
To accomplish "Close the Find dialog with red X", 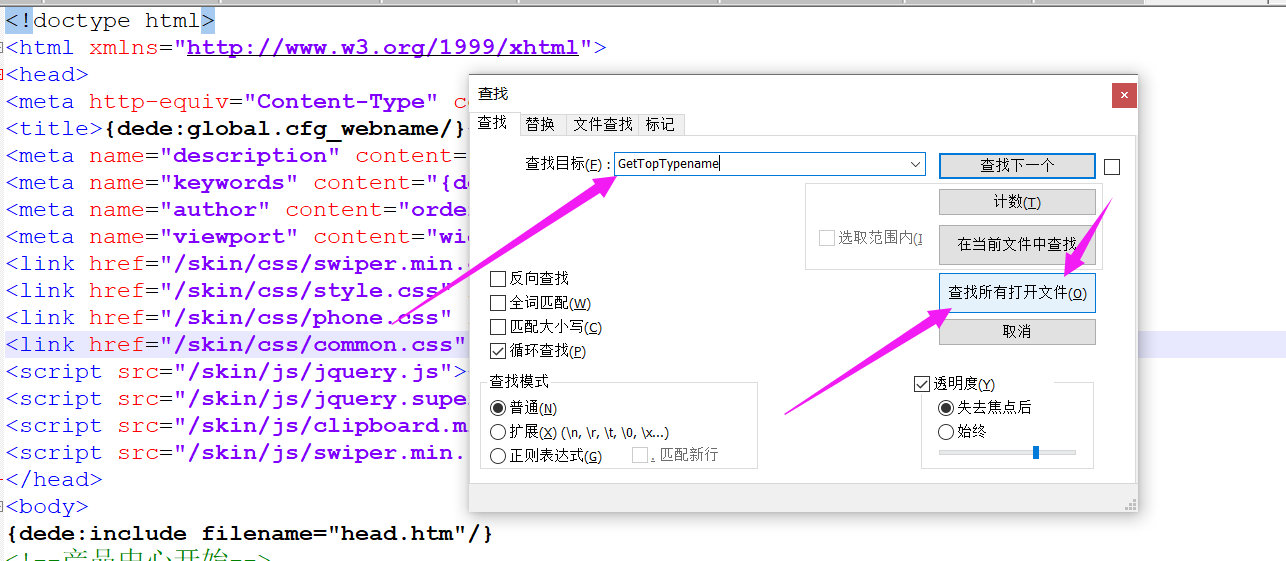I will coord(1125,95).
